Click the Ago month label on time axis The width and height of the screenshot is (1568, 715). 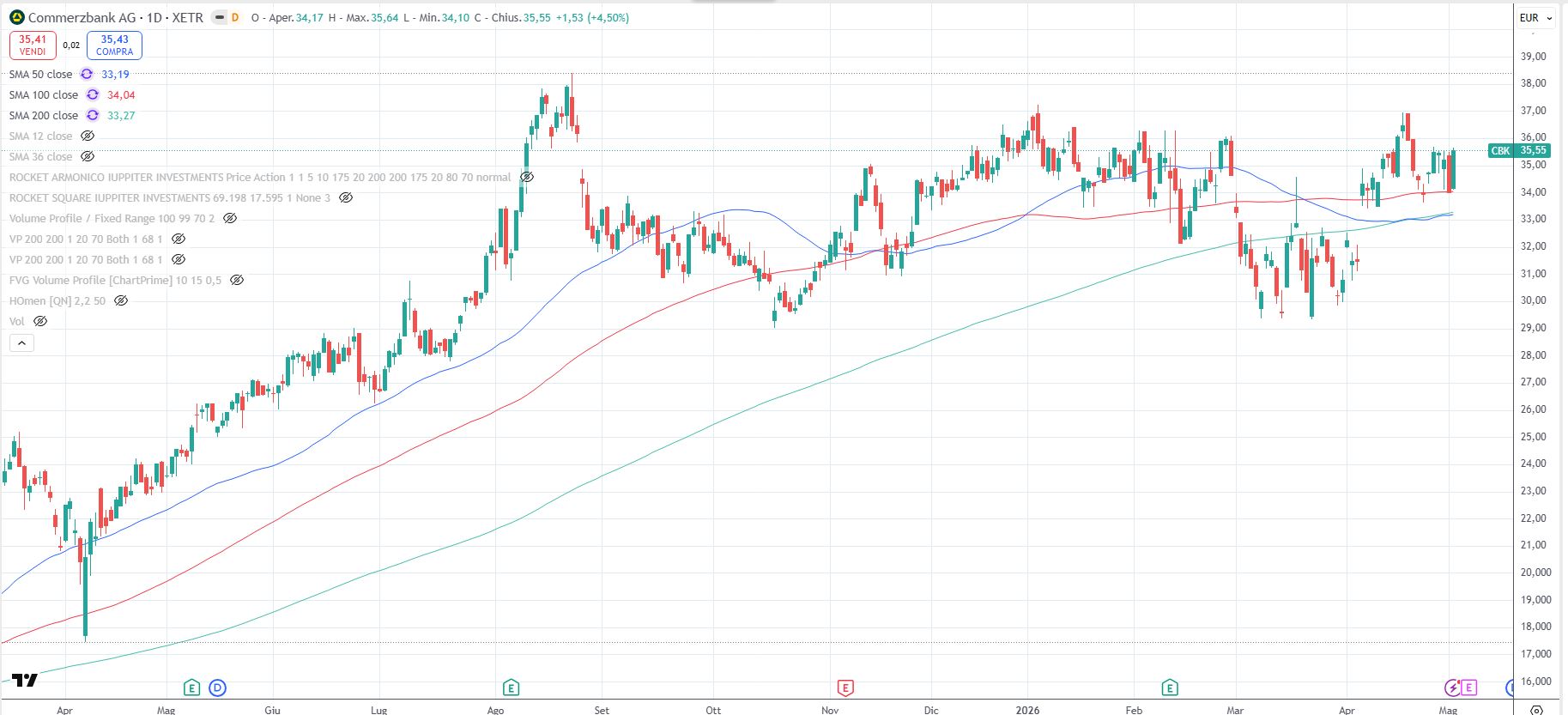point(495,710)
